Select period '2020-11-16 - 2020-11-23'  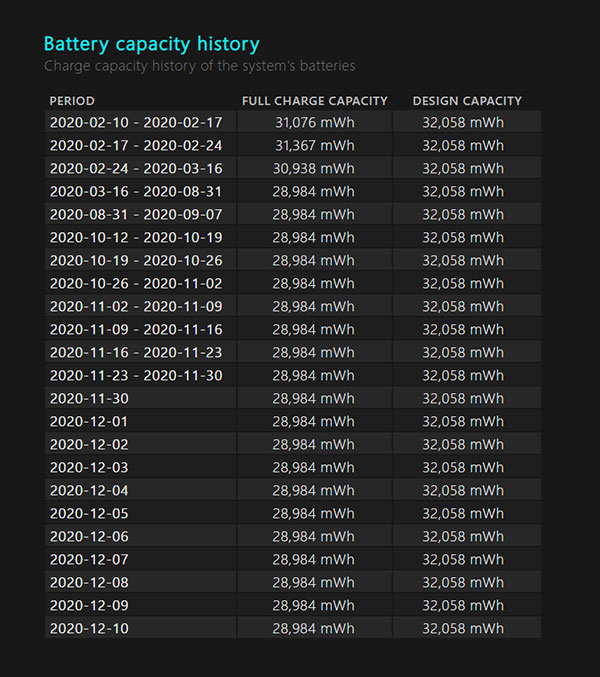(x=136, y=352)
